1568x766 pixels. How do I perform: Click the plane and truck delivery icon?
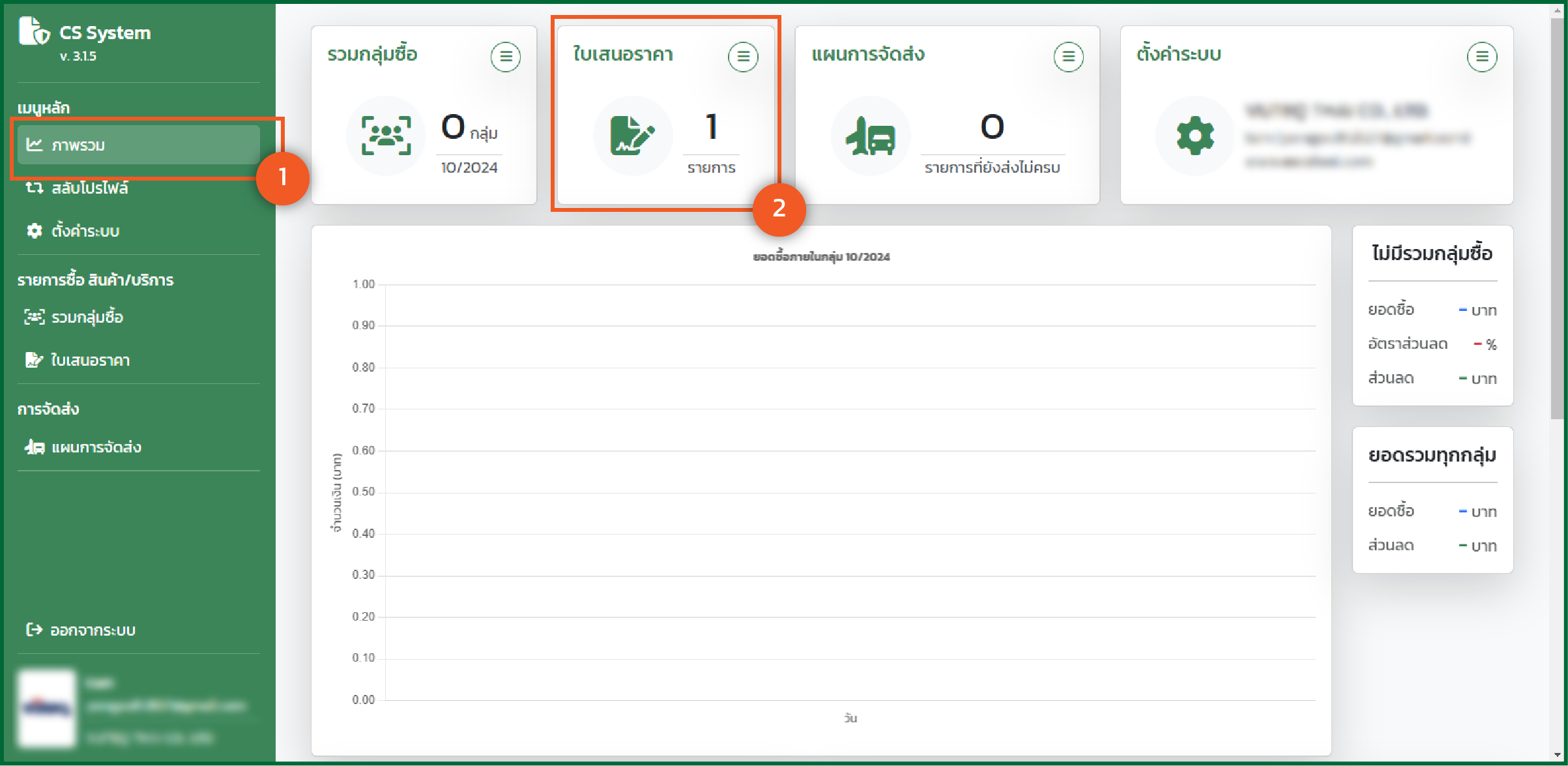[870, 136]
